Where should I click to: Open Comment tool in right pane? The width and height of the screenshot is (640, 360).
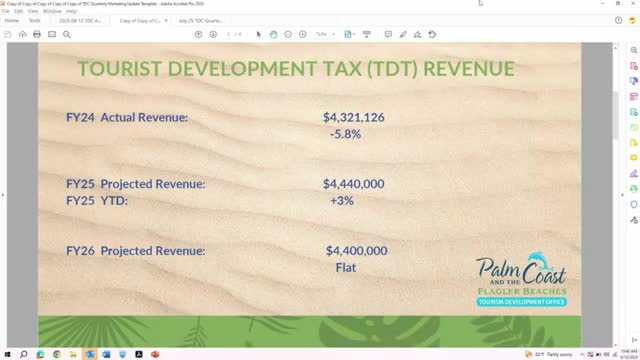634,158
